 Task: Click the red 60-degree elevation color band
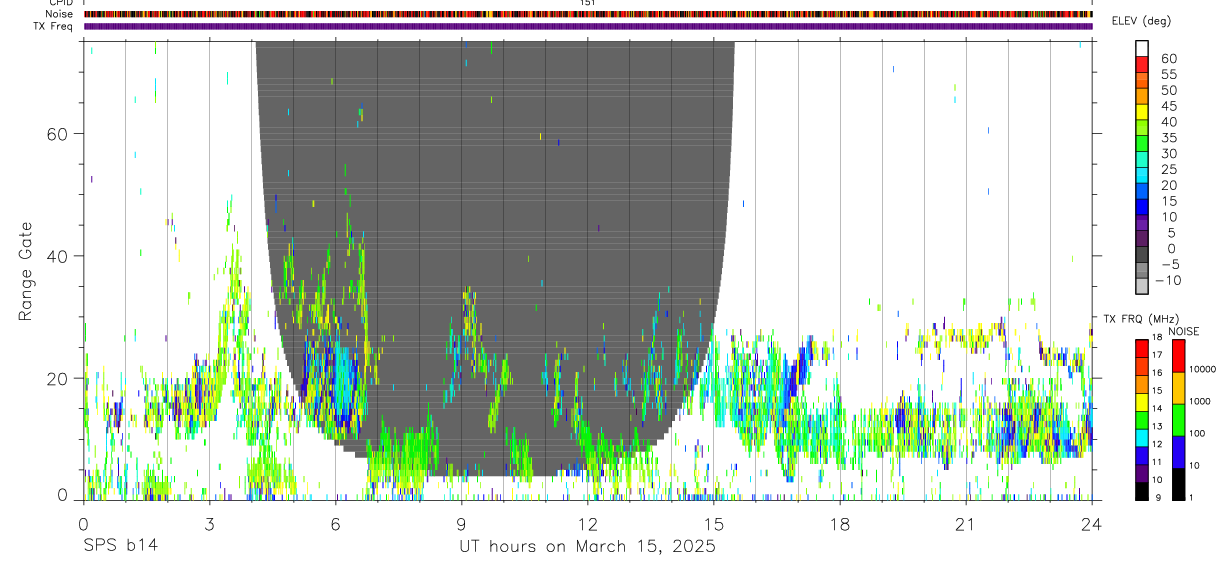coord(1142,62)
